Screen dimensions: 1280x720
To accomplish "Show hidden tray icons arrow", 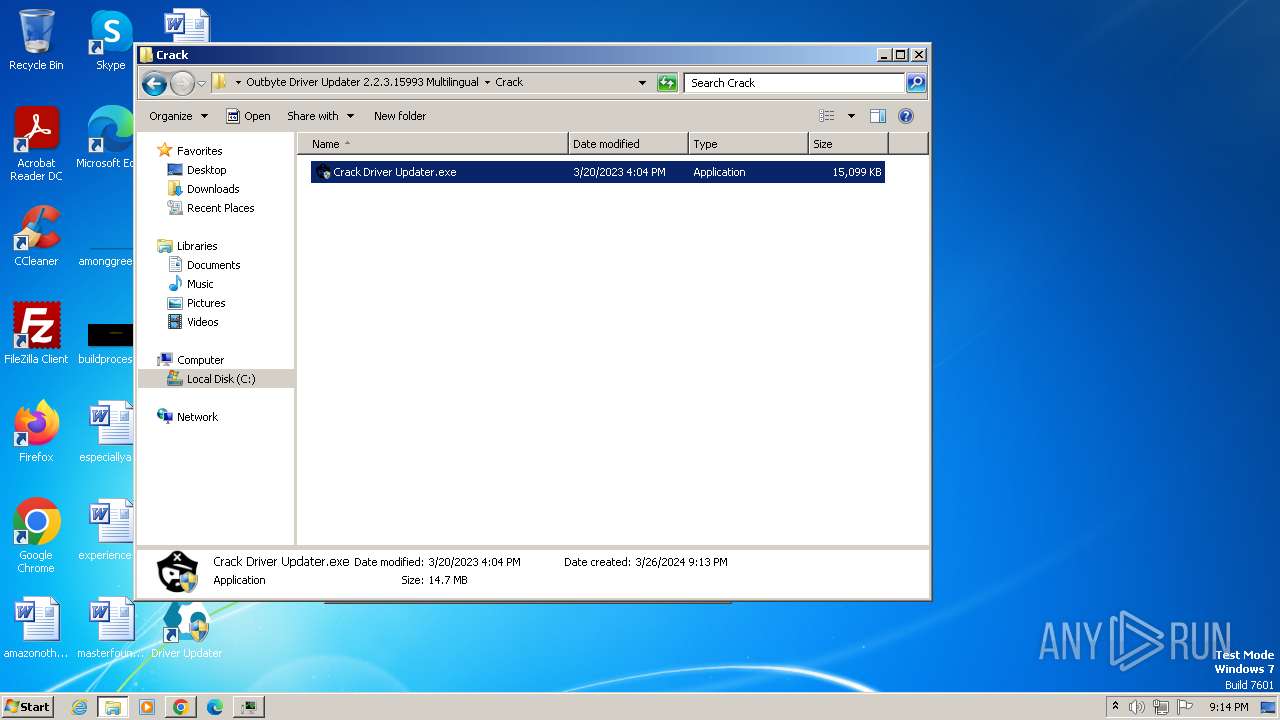I will pyautogui.click(x=1115, y=707).
